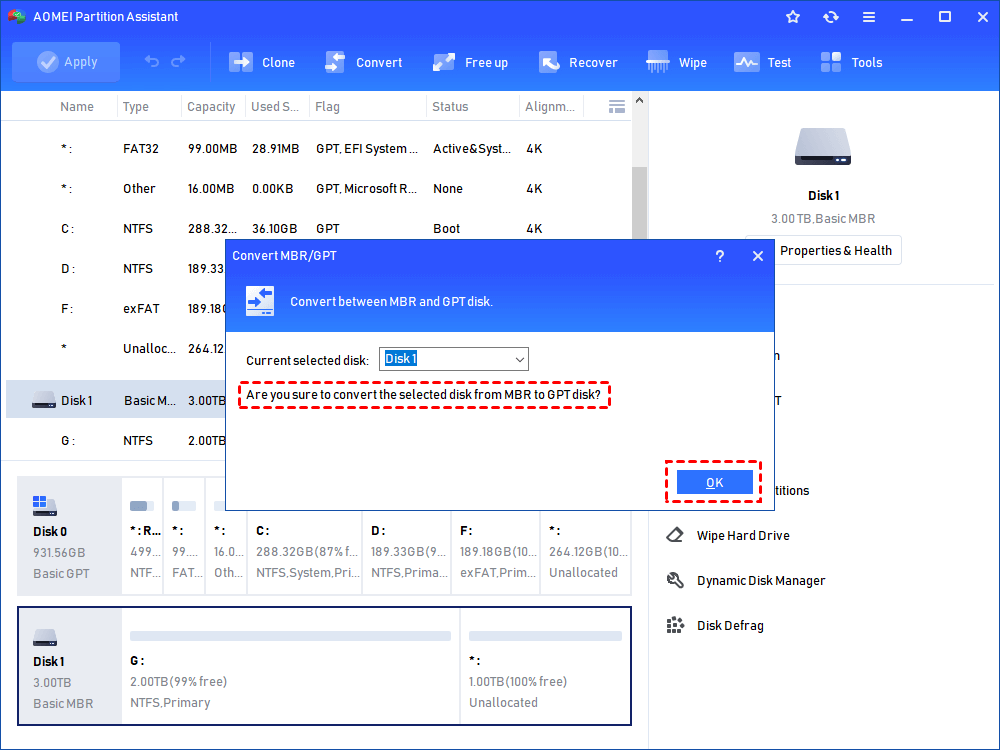Select the Free up tool
Image resolution: width=1000 pixels, height=750 pixels.
click(444, 62)
